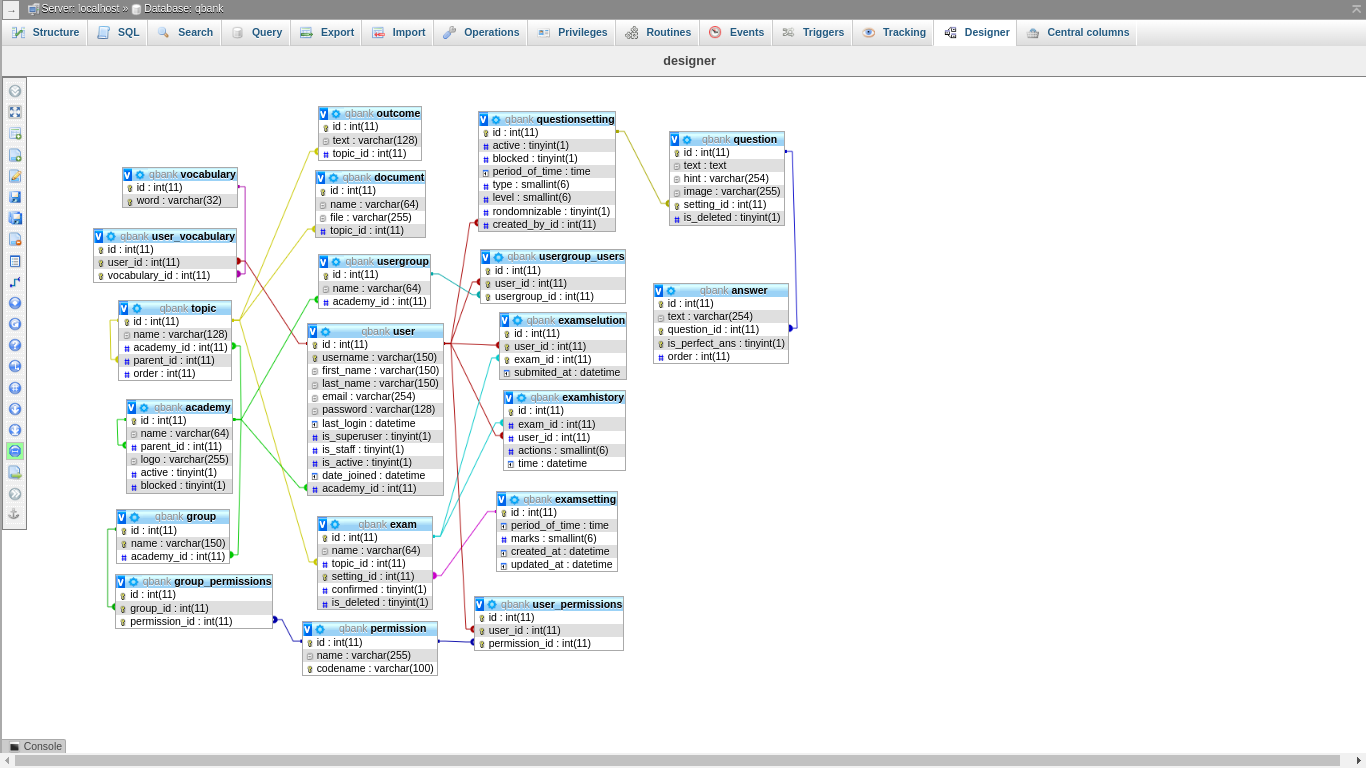Viewport: 1366px width, 768px height.
Task: Collapse the topic table using V arrow
Action: coord(124,308)
